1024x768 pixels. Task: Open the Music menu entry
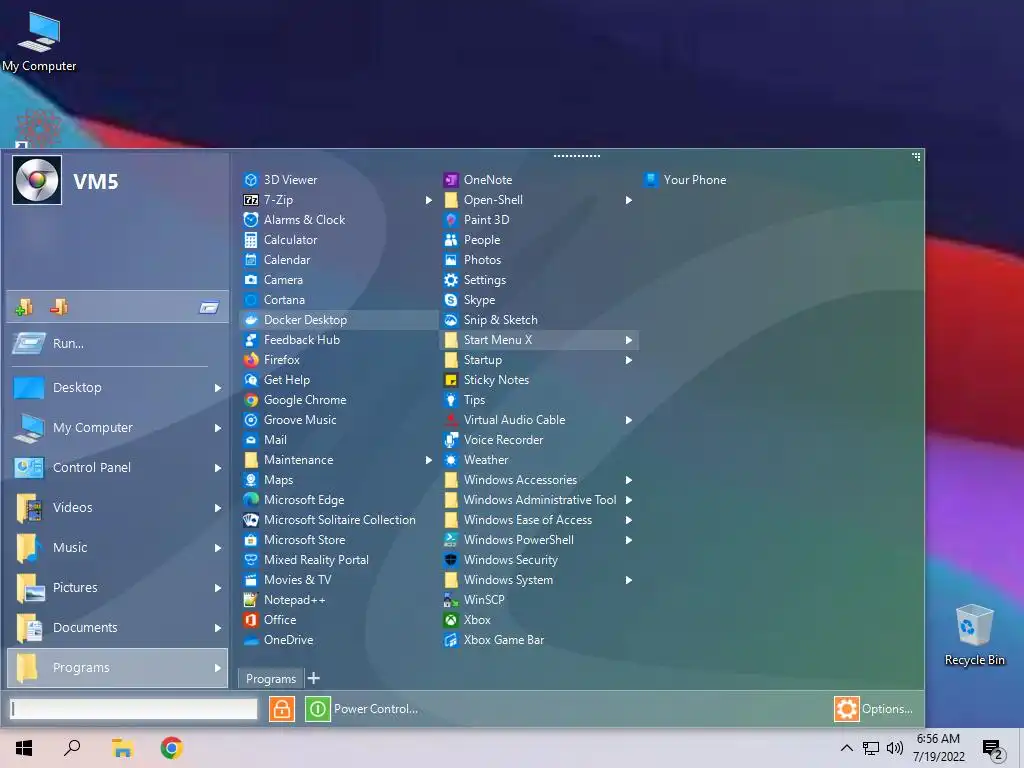pyautogui.click(x=118, y=547)
